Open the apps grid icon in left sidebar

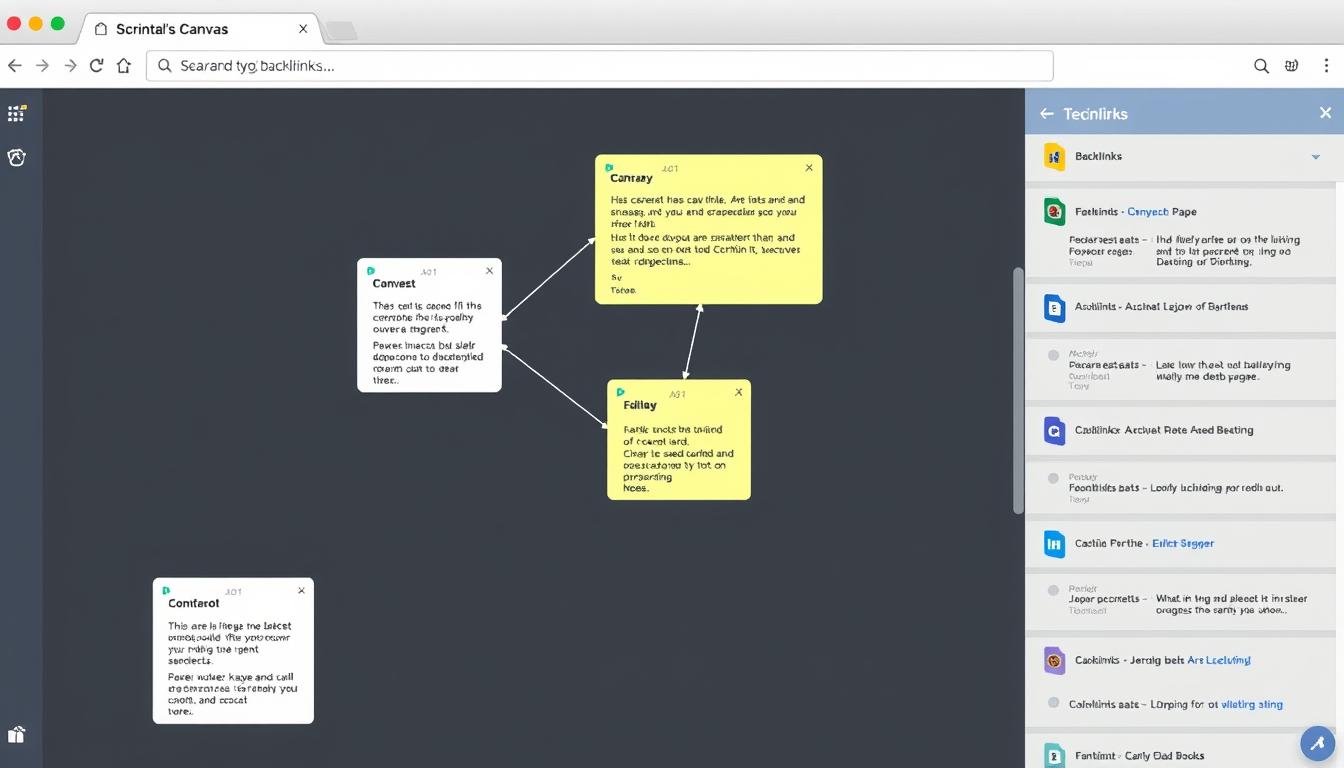(x=16, y=113)
